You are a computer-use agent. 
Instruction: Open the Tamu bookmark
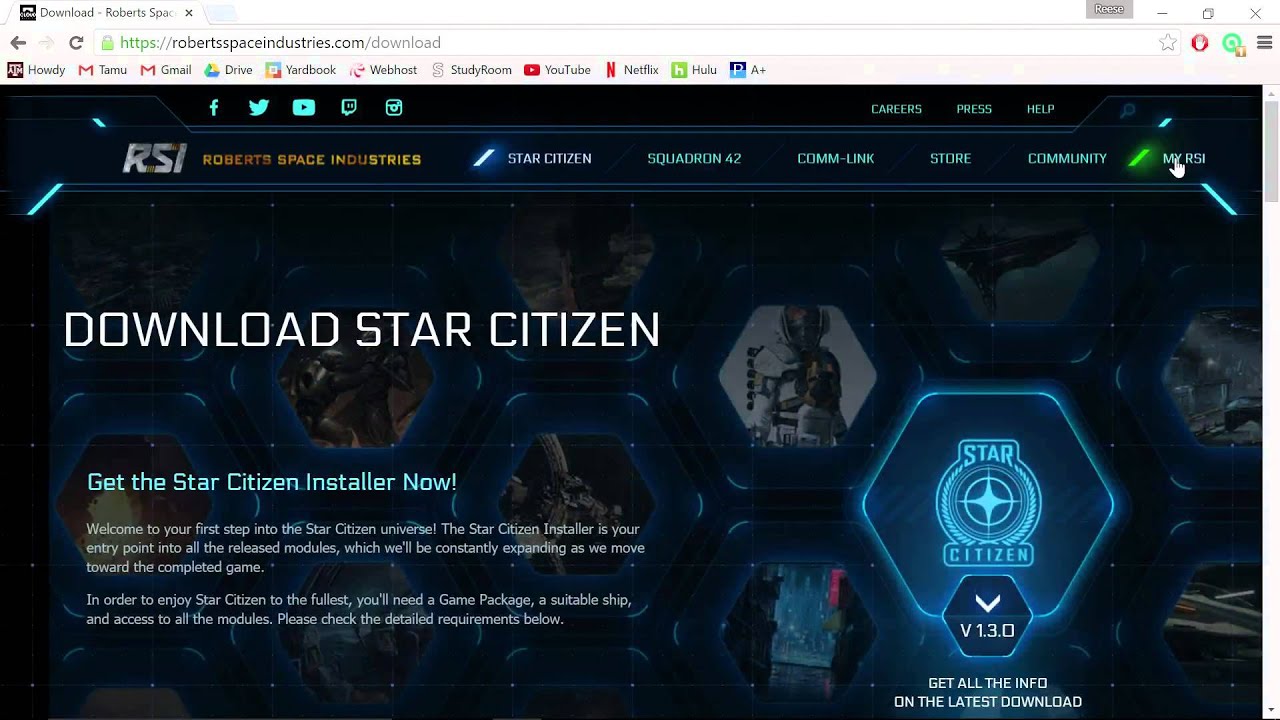(102, 70)
